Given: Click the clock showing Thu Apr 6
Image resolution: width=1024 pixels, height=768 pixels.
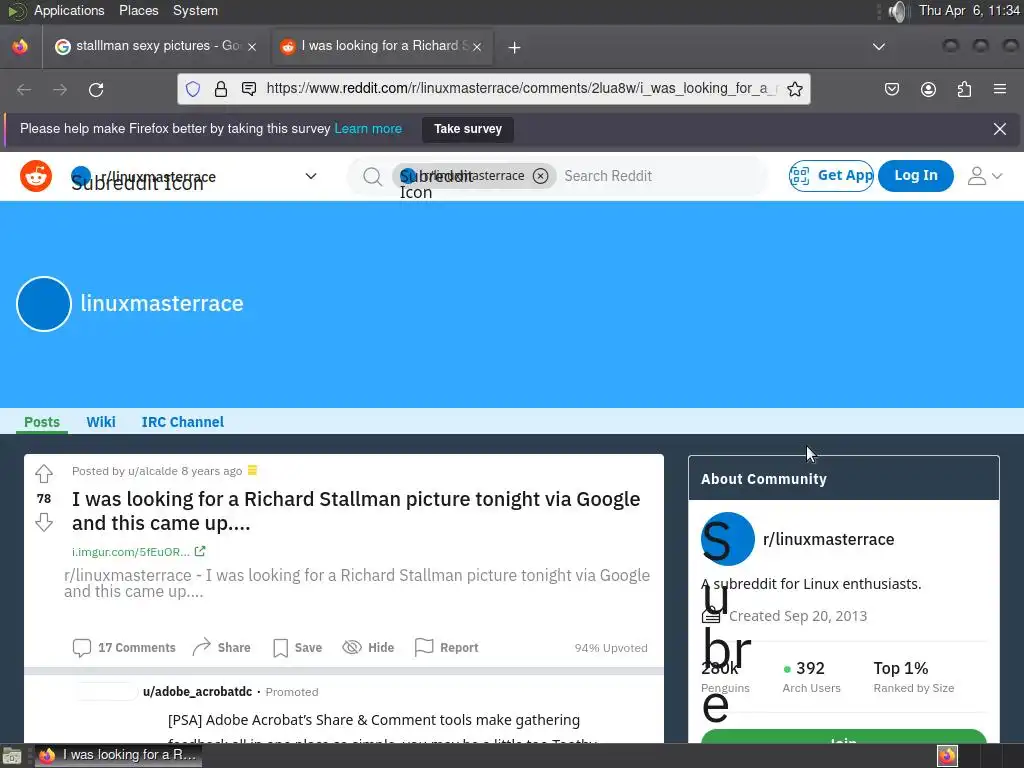Looking at the screenshot, I should tap(969, 10).
